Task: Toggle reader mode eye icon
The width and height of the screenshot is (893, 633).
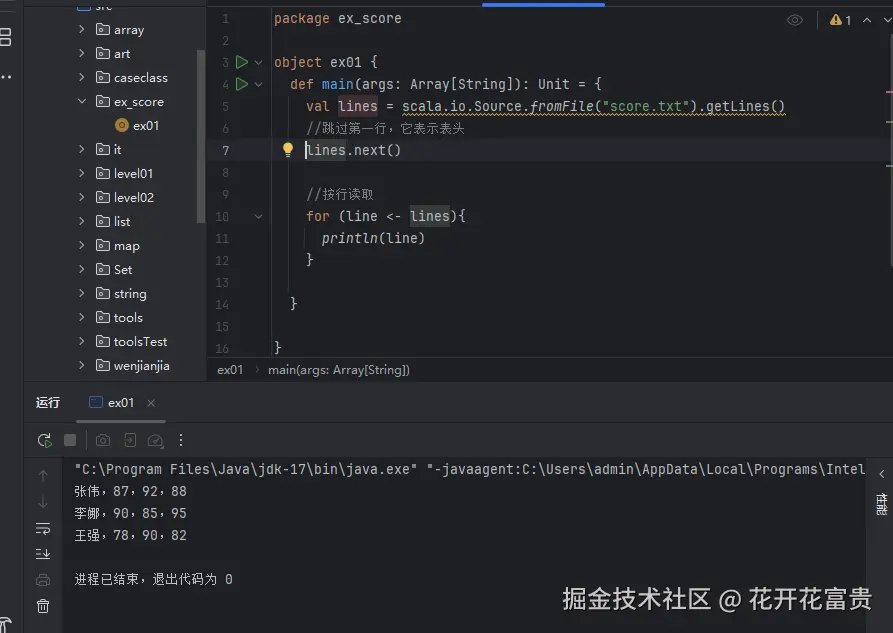Action: point(794,21)
